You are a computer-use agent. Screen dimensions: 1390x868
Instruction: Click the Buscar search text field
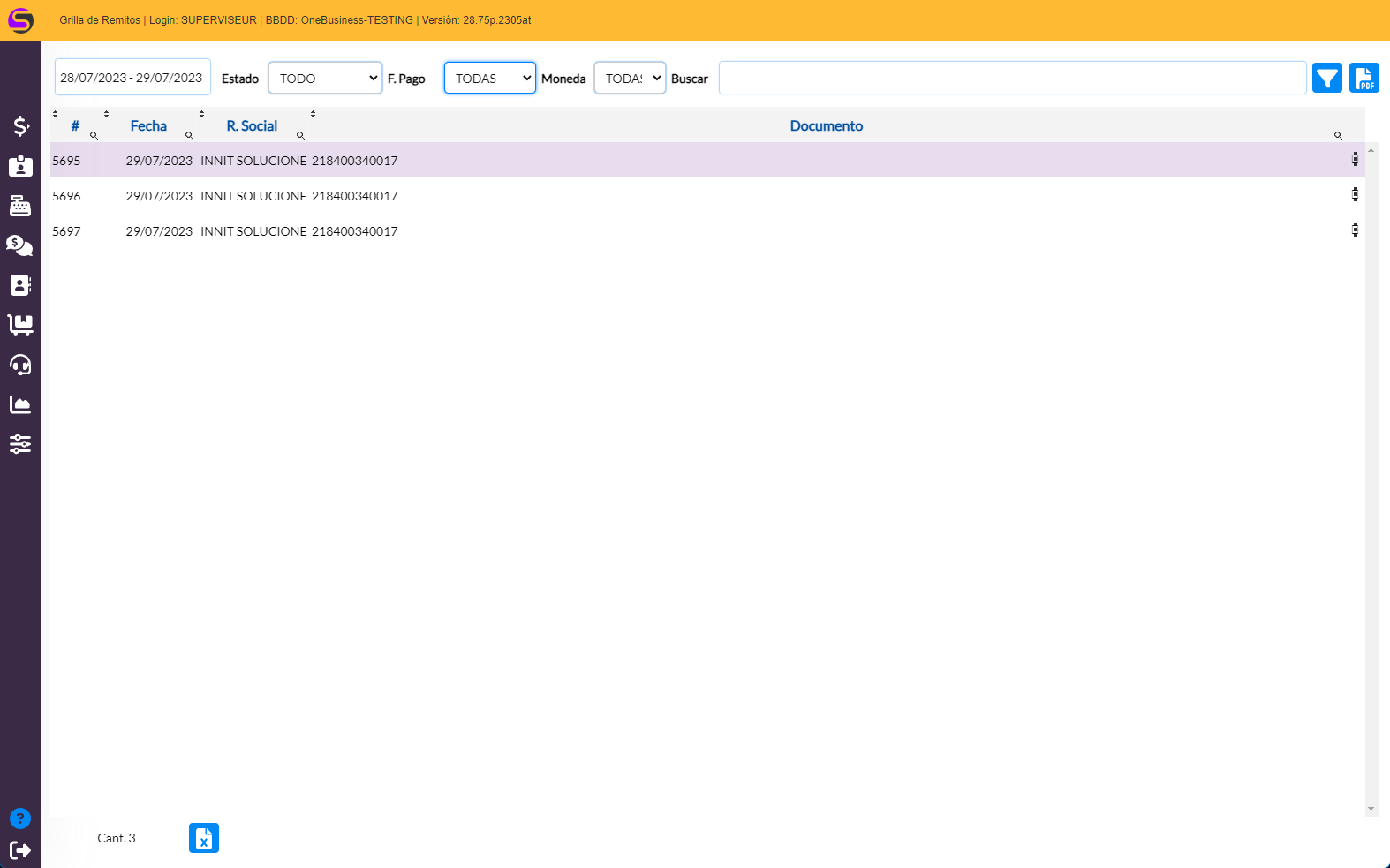1012,79
